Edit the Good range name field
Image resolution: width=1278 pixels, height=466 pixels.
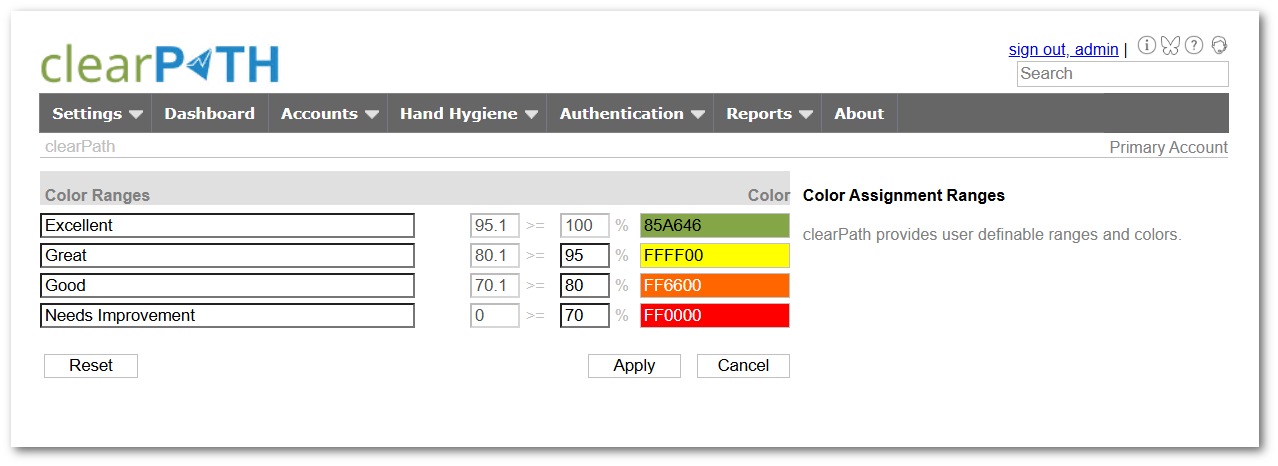228,285
